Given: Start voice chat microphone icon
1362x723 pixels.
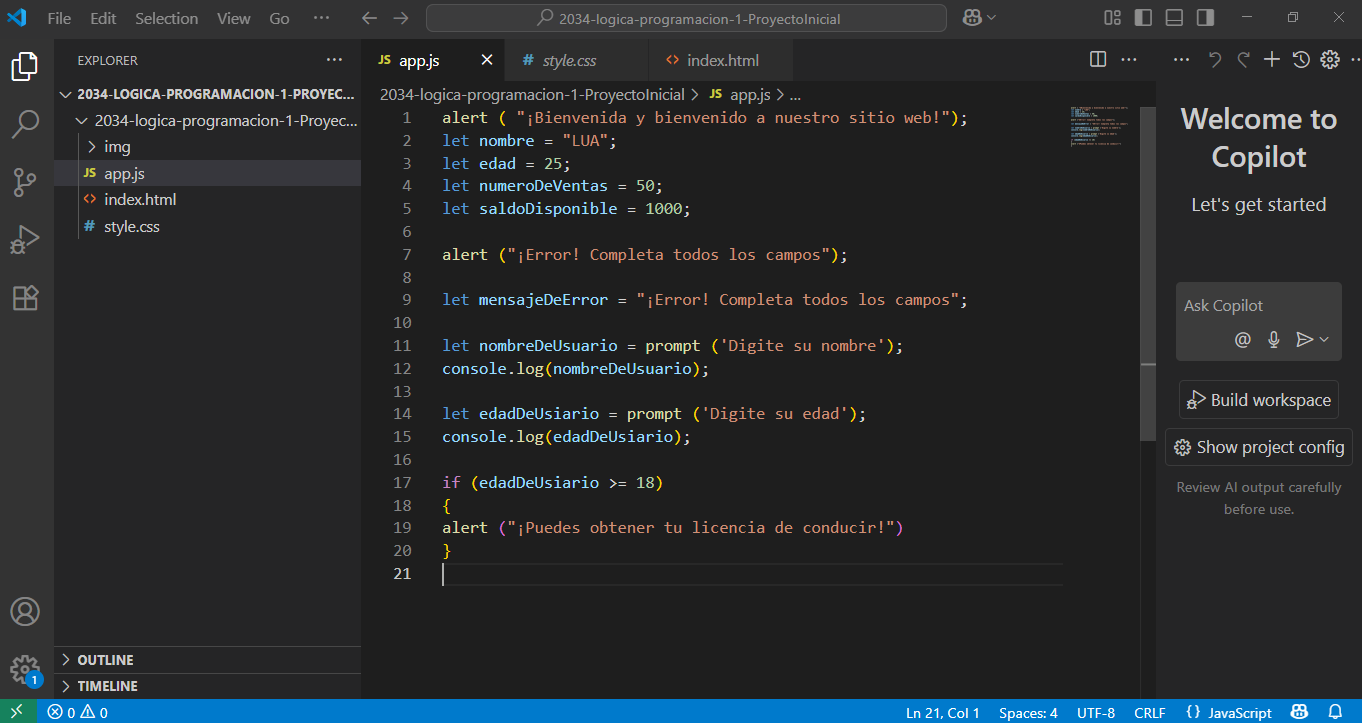Looking at the screenshot, I should coord(1274,340).
